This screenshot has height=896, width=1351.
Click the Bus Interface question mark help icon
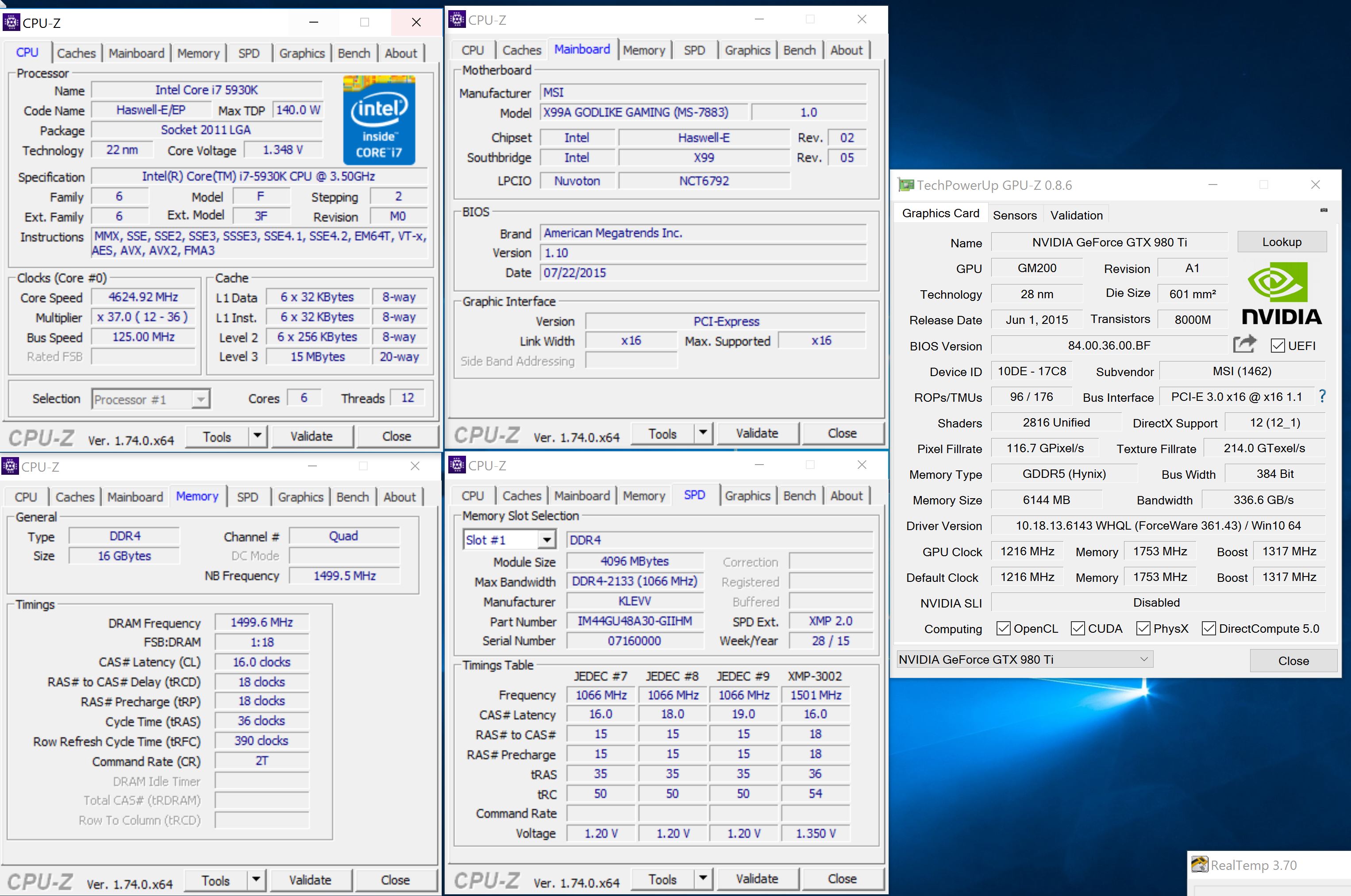1322,396
